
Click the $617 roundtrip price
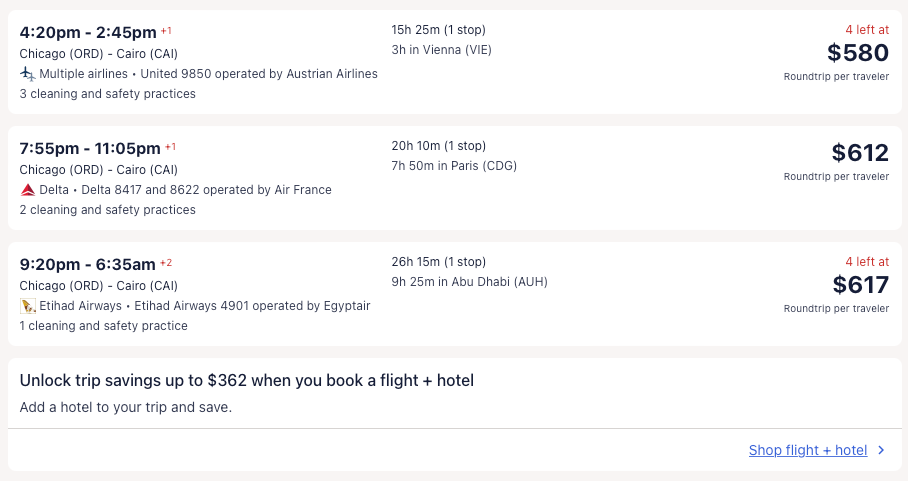coord(859,285)
